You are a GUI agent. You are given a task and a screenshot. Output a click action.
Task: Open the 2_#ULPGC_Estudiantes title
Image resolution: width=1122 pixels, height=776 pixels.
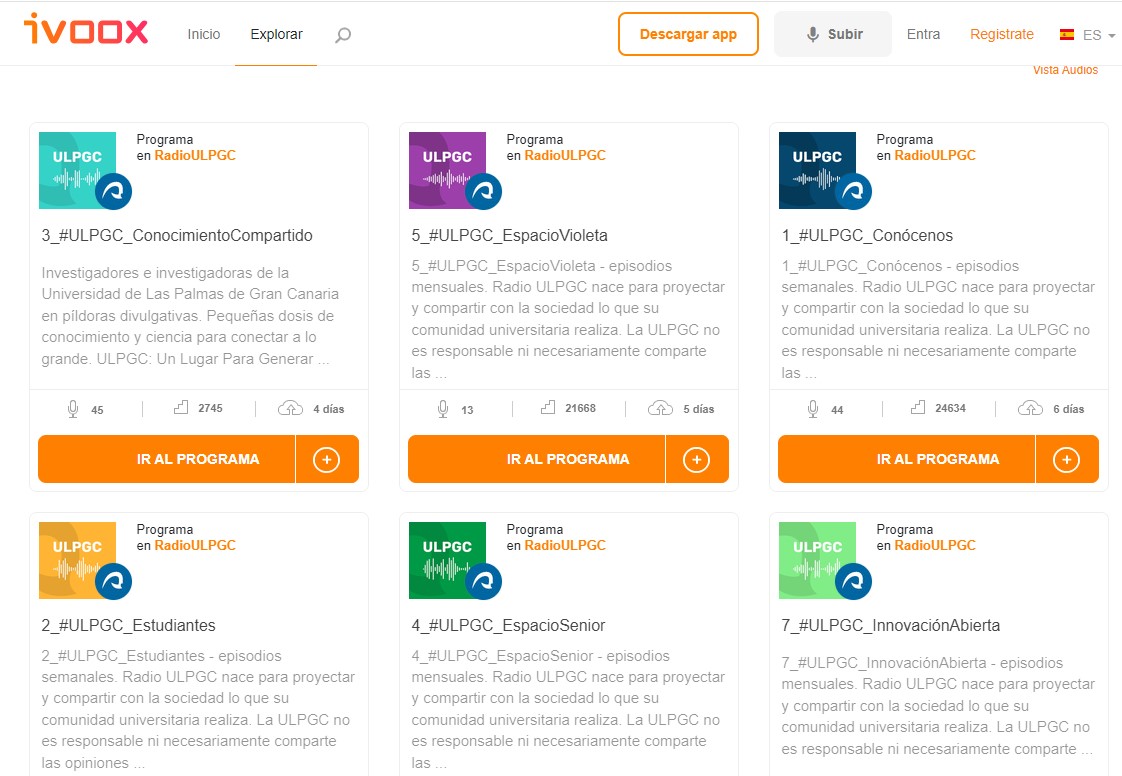tap(128, 626)
